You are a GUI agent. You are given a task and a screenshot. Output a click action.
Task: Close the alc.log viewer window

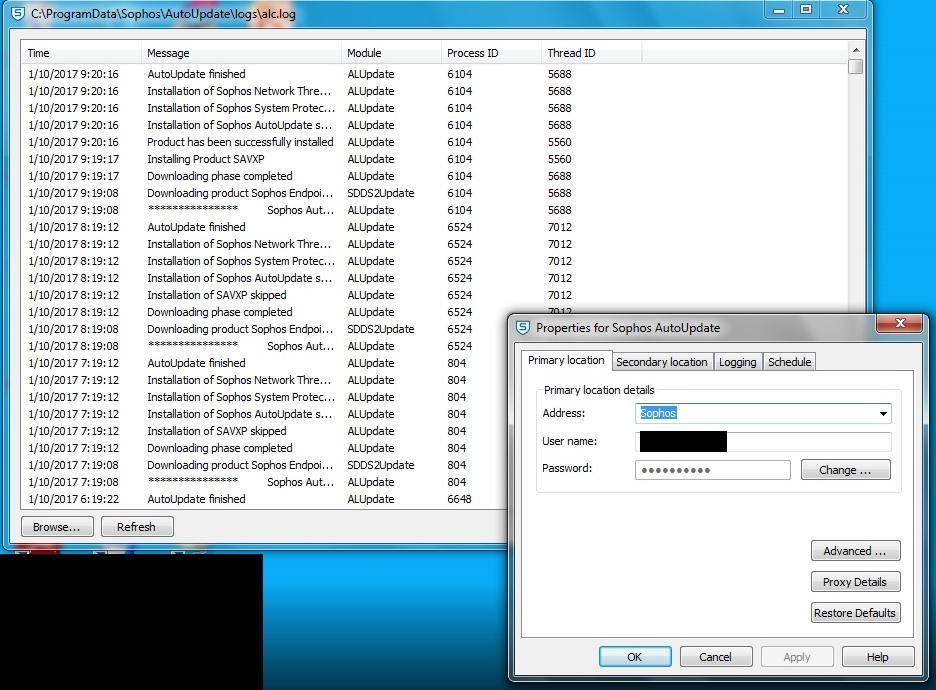click(843, 10)
